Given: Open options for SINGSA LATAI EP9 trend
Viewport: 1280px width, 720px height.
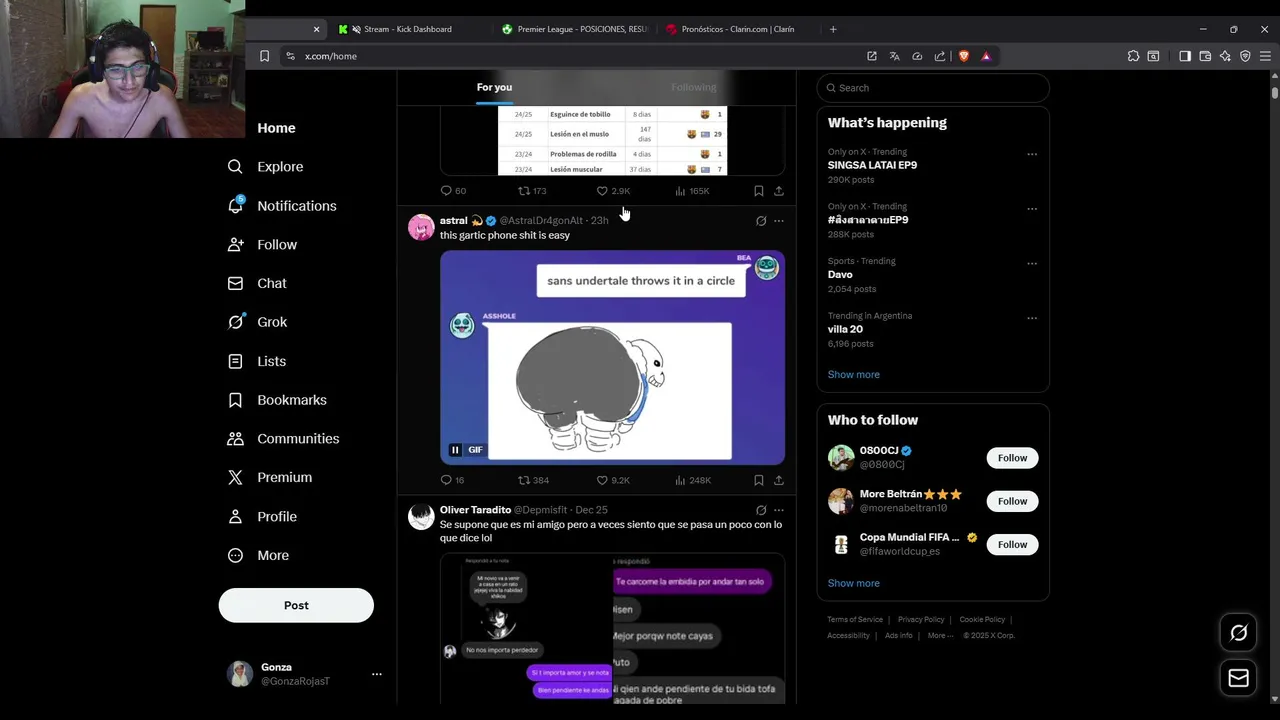Looking at the screenshot, I should pos(1032,154).
